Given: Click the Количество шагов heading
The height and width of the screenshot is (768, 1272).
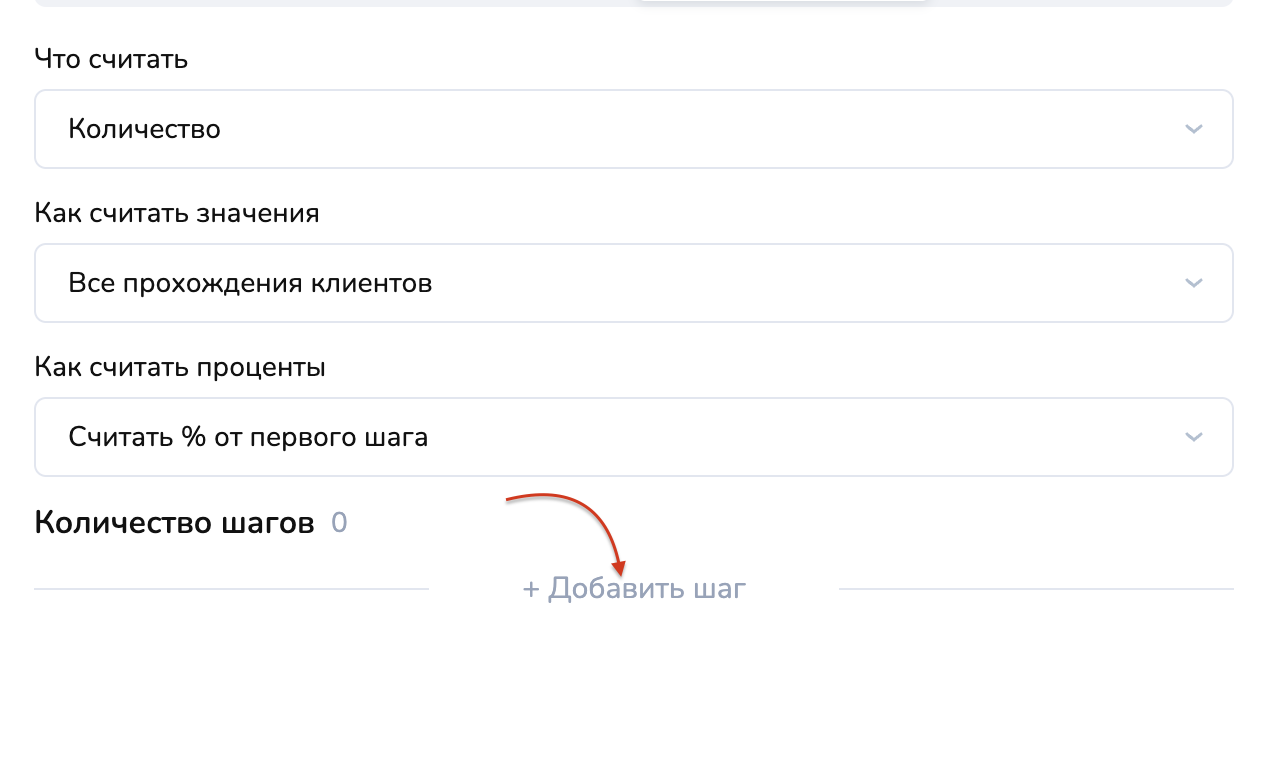Looking at the screenshot, I should click(174, 523).
